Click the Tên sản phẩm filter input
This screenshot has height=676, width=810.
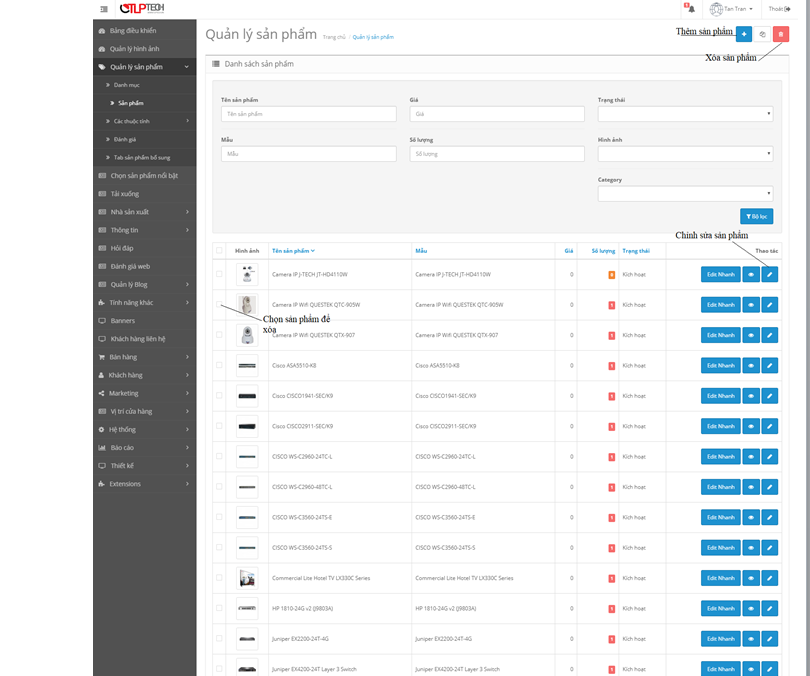coord(309,114)
